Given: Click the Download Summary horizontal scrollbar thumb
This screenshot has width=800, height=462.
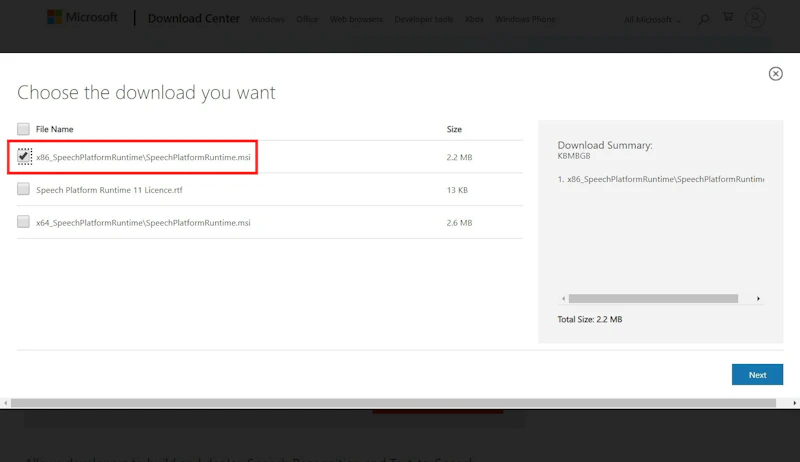Looking at the screenshot, I should [653, 299].
